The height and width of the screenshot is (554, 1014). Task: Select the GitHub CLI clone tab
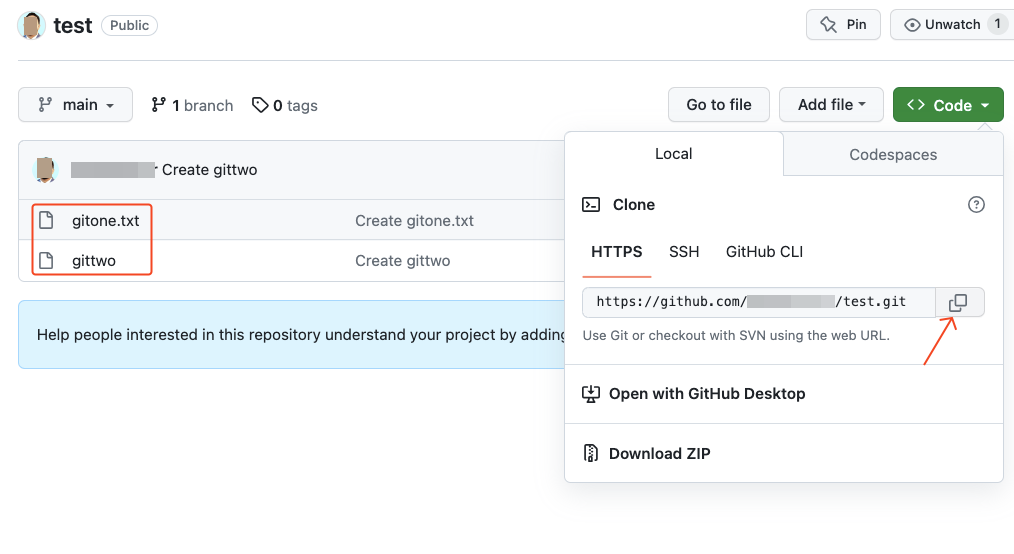click(764, 252)
